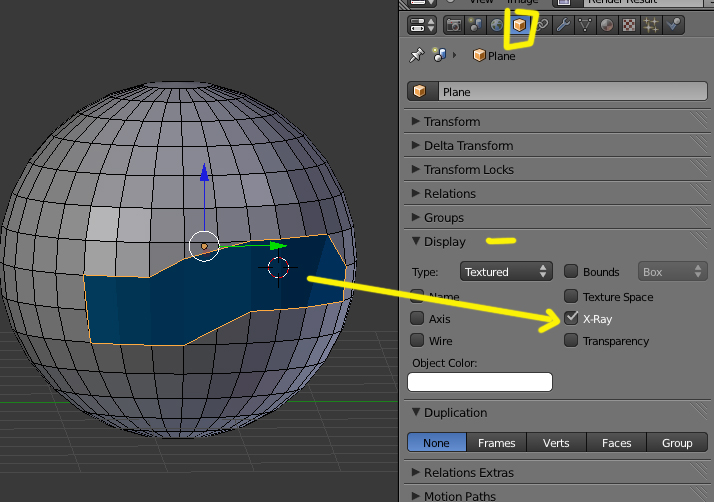Click the breadcrumb arrow after scene icon
This screenshot has width=714, height=502.
[454, 55]
